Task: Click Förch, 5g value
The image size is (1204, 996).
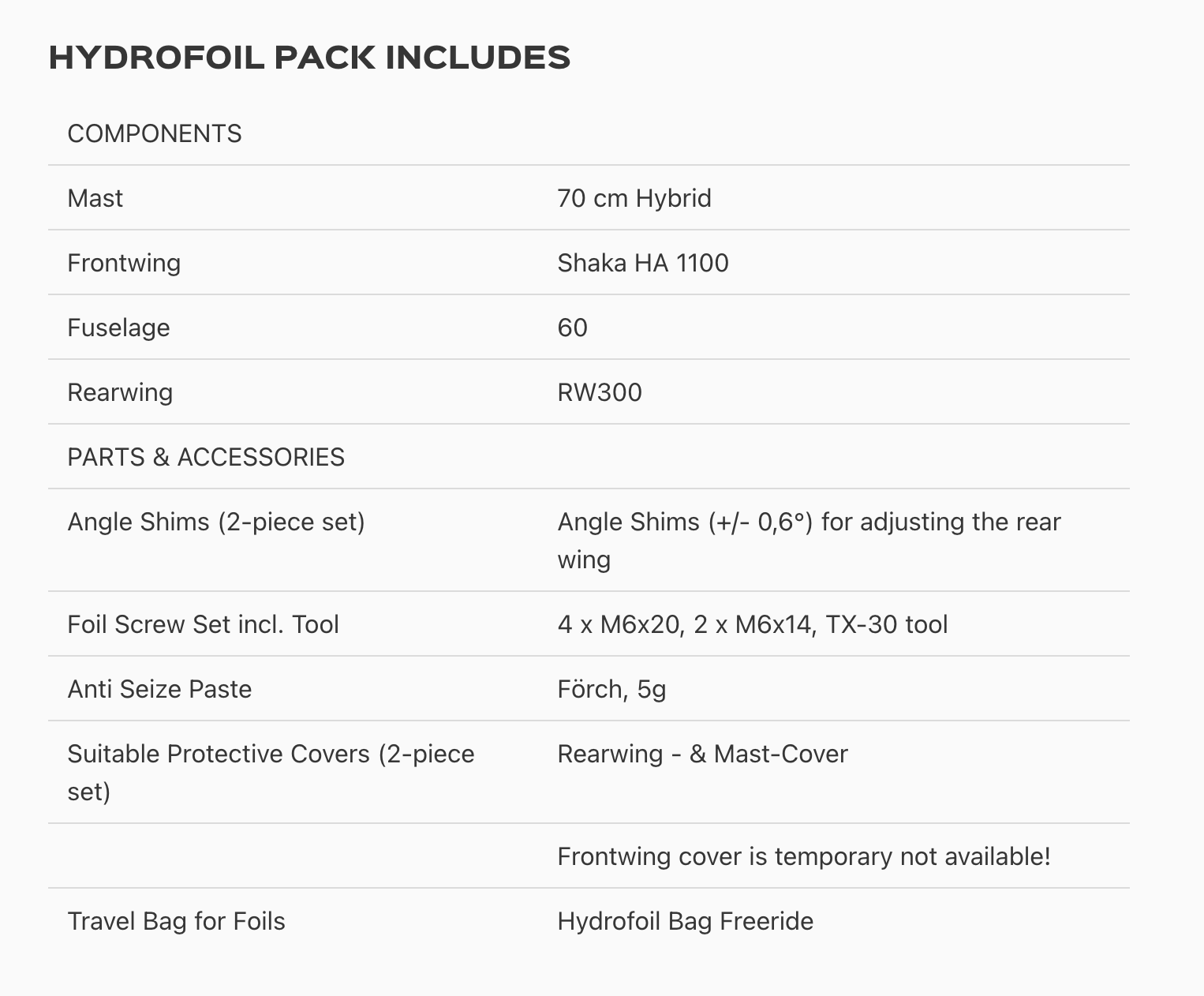Action: click(x=611, y=689)
